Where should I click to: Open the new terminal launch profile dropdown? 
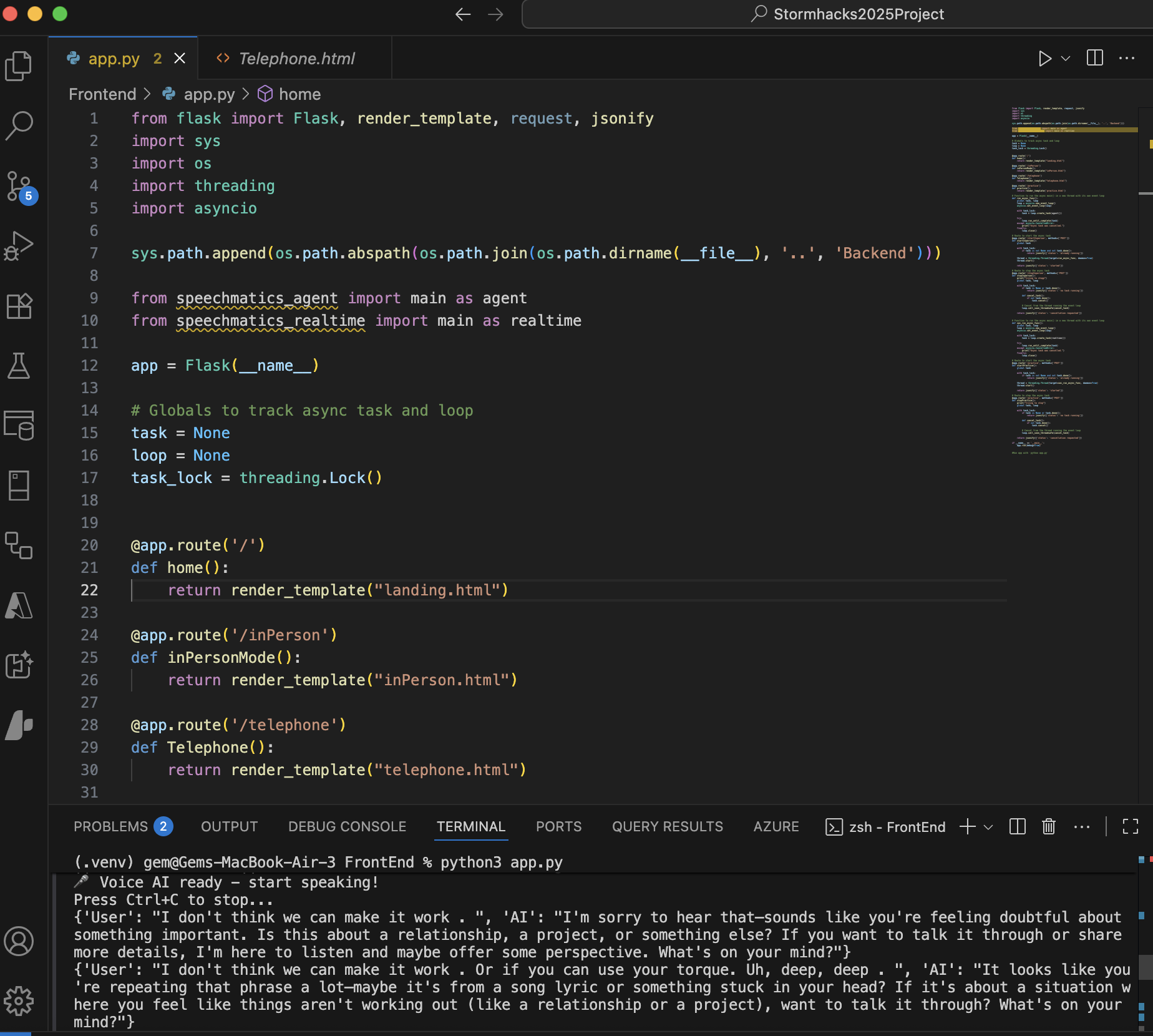pos(988,827)
